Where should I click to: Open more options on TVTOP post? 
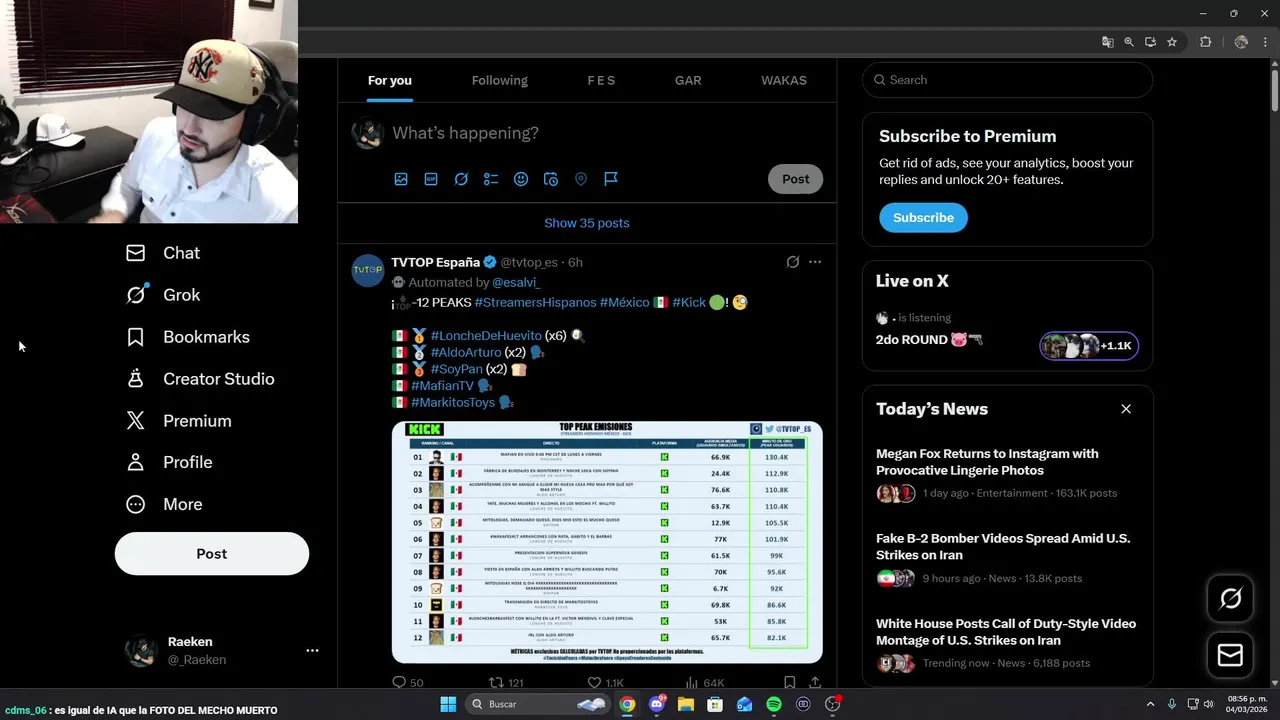point(815,262)
